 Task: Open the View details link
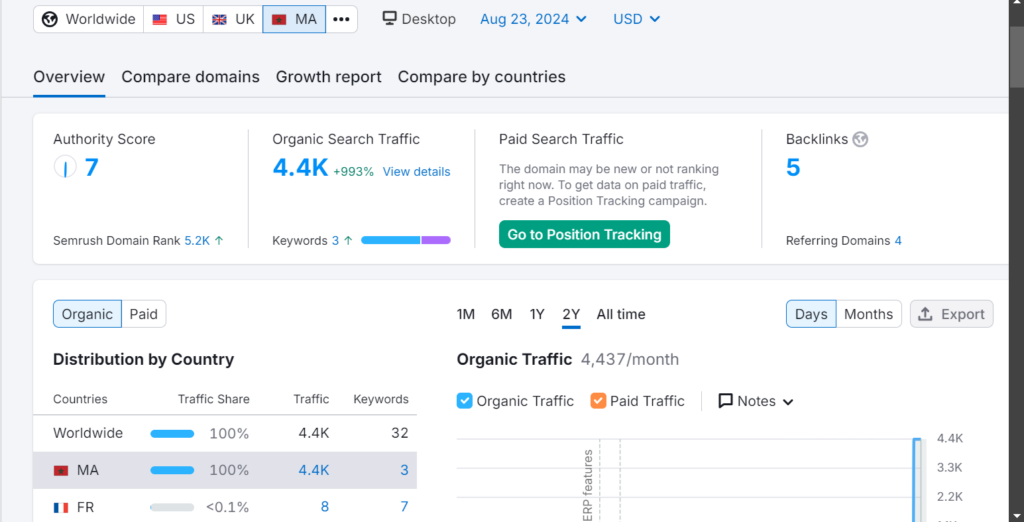pyautogui.click(x=416, y=172)
